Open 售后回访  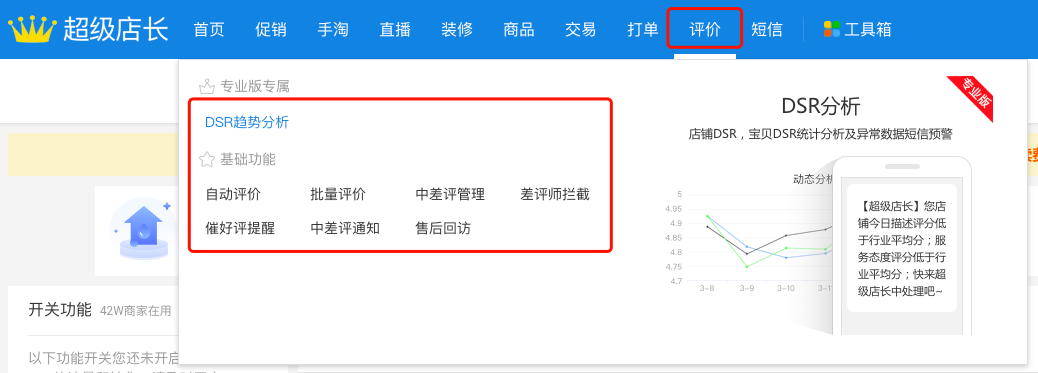coord(443,229)
